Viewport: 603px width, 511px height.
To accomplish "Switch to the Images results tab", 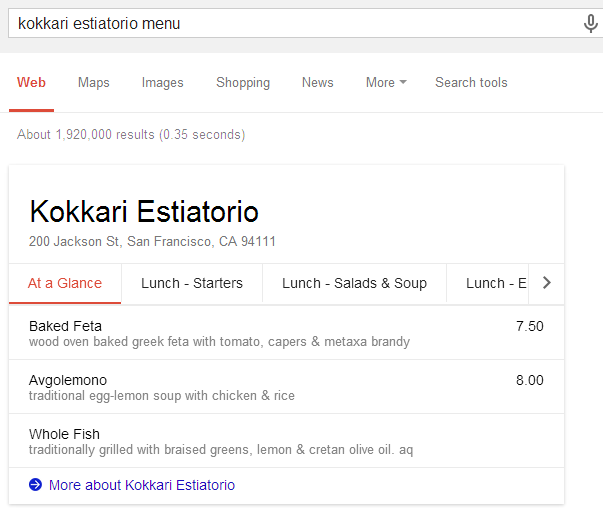I will tap(162, 82).
